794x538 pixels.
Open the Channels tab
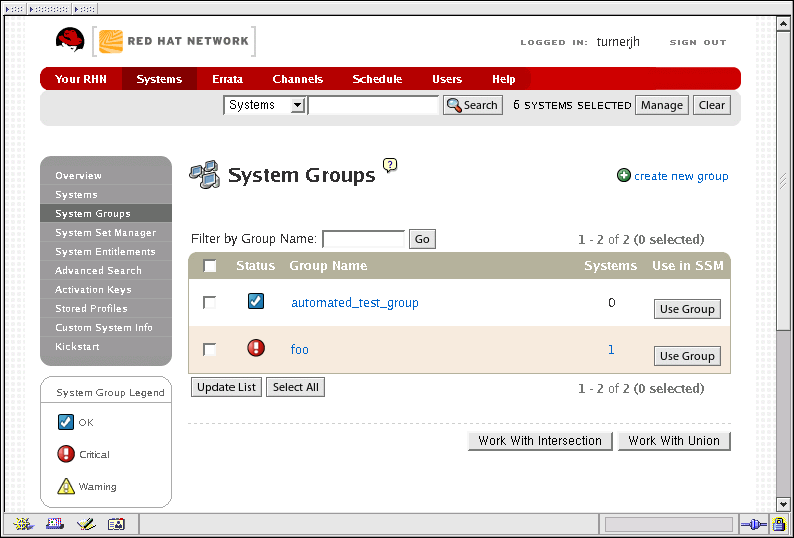tap(298, 79)
